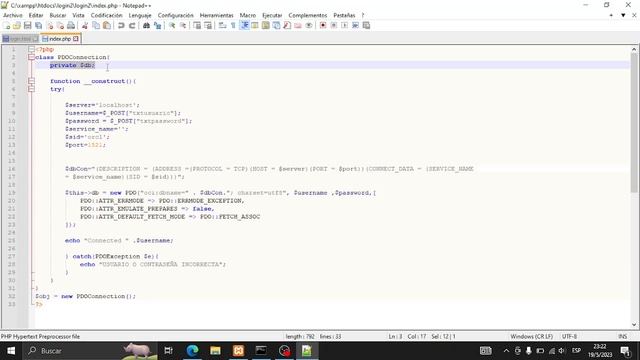Open Folder as Workspace from toolbar
Viewport: 640px width, 360px height.
point(298,26)
